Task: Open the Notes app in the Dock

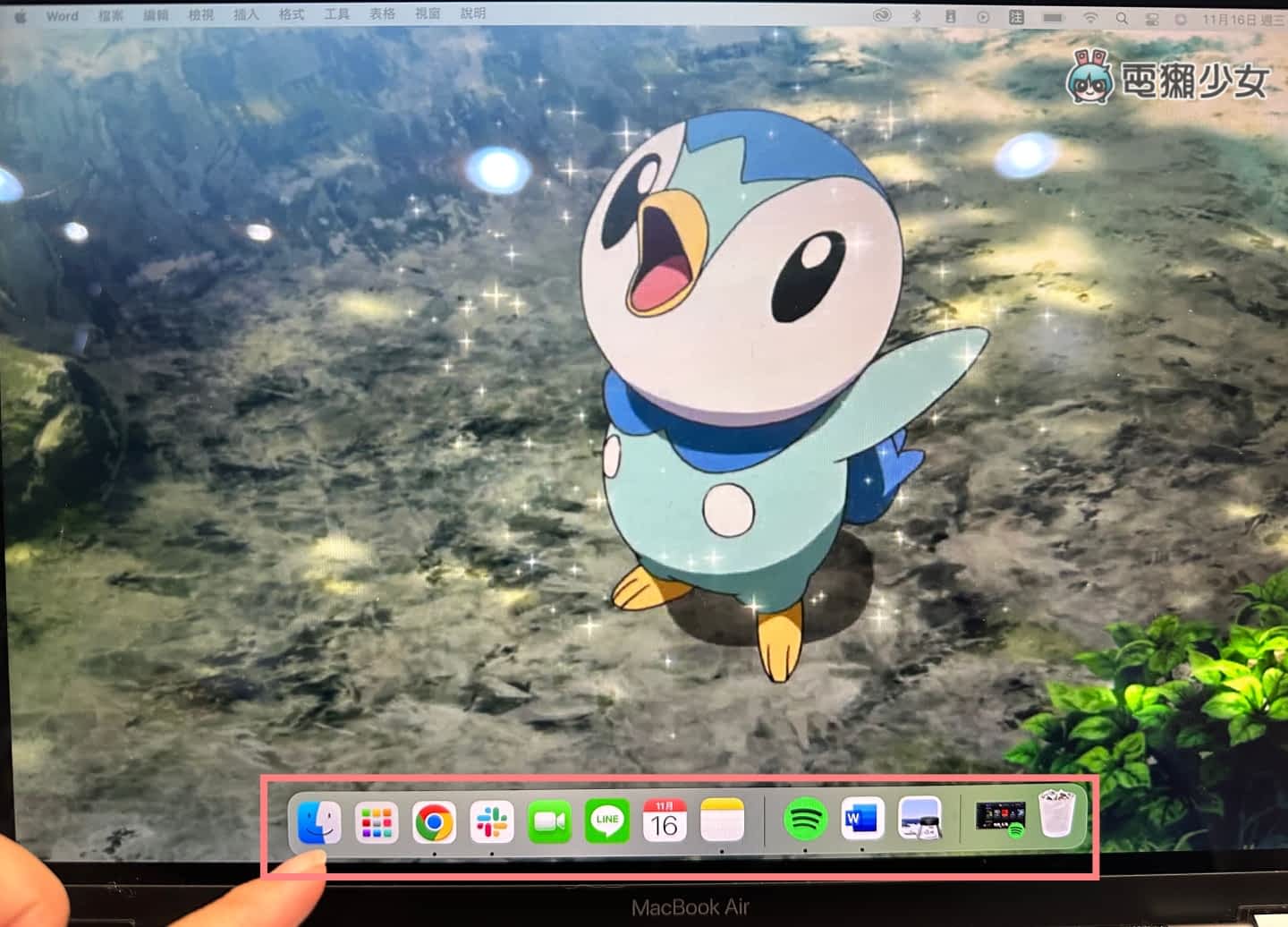Action: click(x=722, y=820)
